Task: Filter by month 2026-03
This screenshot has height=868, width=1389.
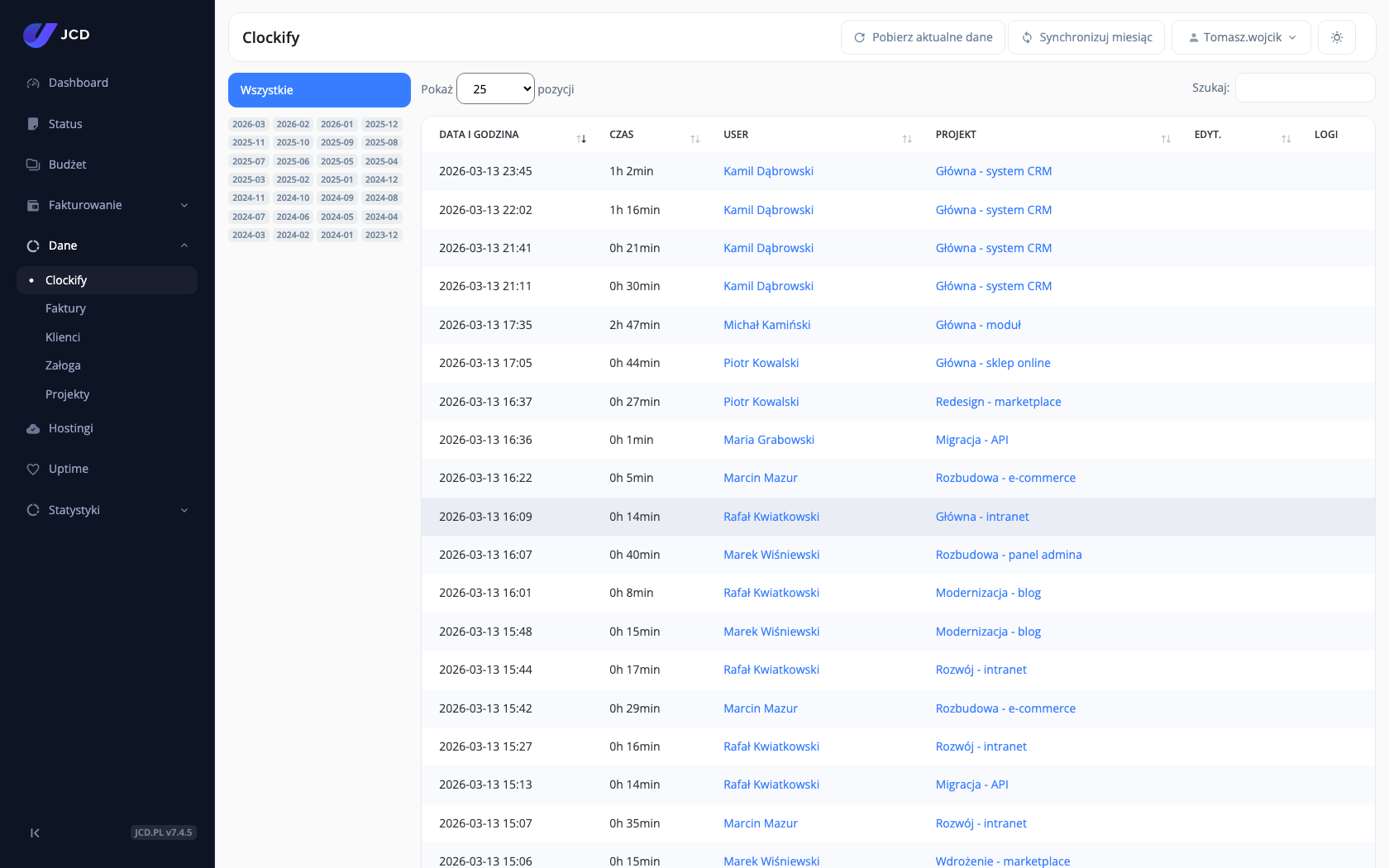Action: [x=249, y=124]
